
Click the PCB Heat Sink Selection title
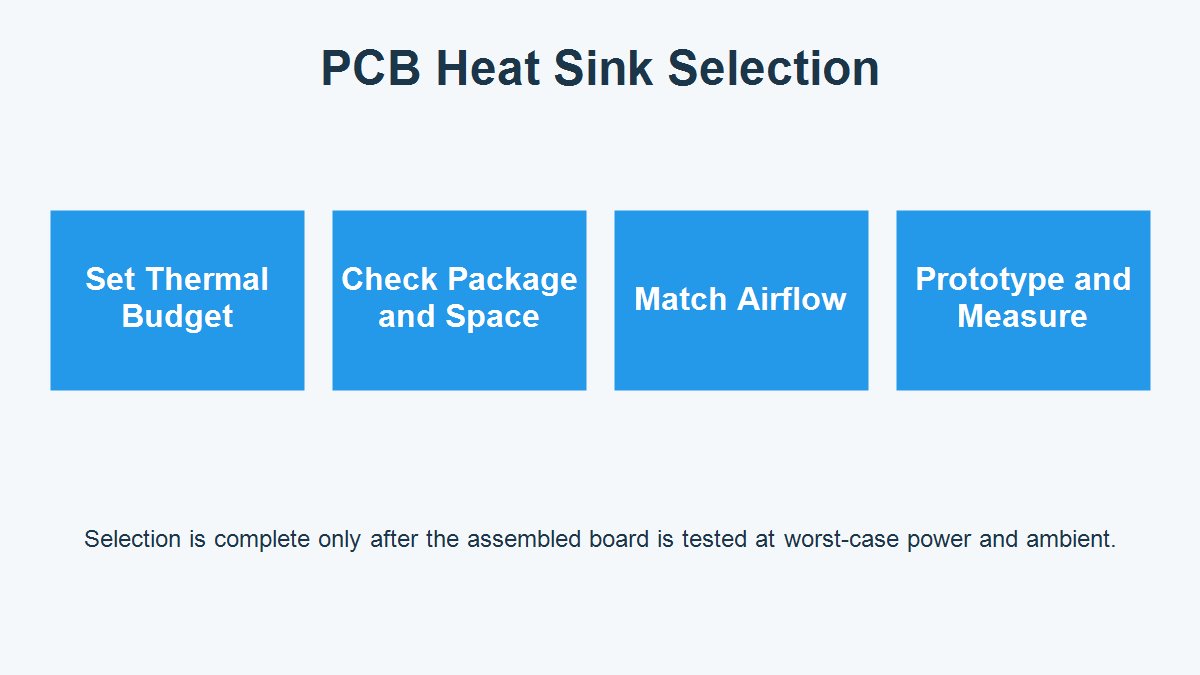[x=600, y=70]
